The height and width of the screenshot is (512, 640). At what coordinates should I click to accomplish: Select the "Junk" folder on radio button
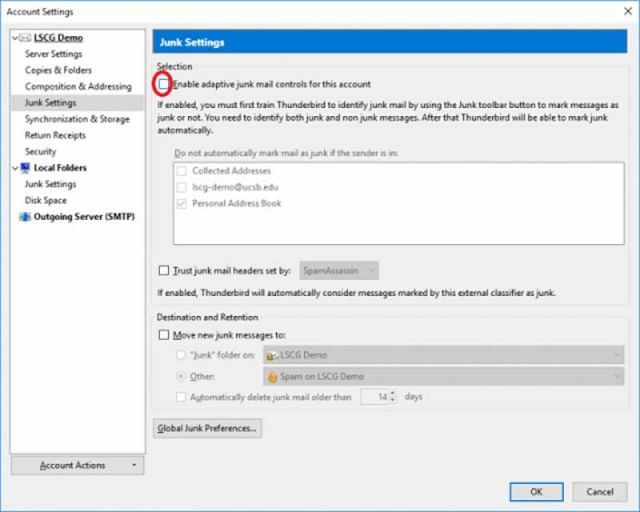(x=181, y=355)
